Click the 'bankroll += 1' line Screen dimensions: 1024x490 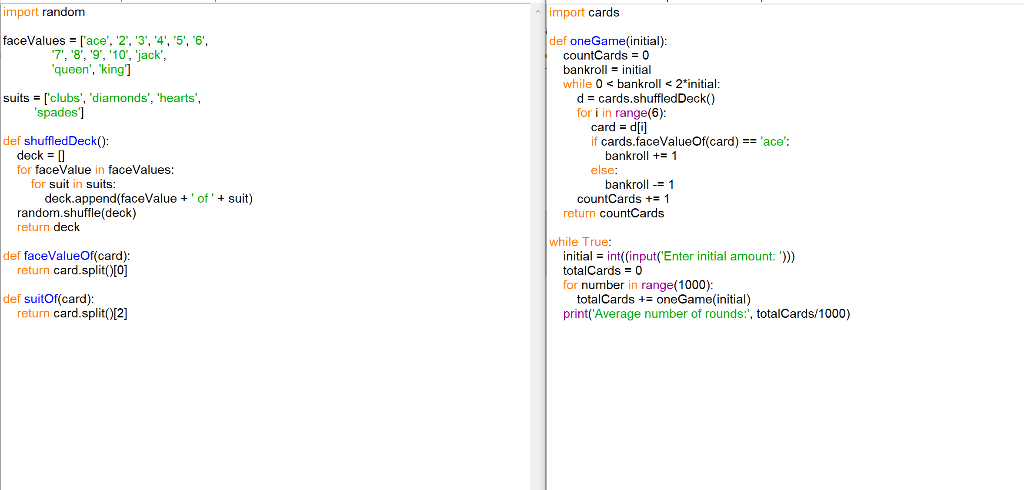[641, 156]
